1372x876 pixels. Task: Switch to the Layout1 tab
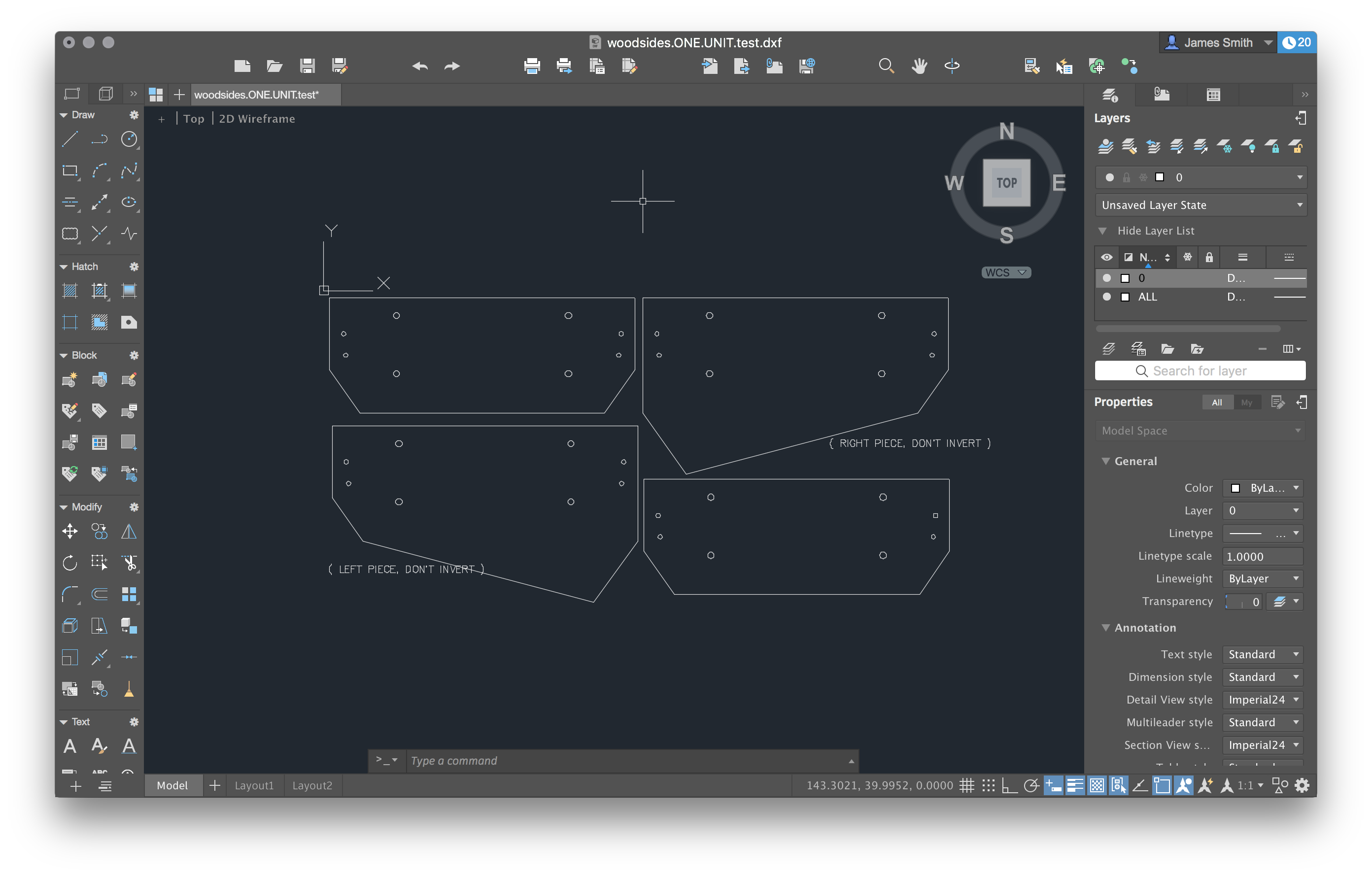pos(254,785)
